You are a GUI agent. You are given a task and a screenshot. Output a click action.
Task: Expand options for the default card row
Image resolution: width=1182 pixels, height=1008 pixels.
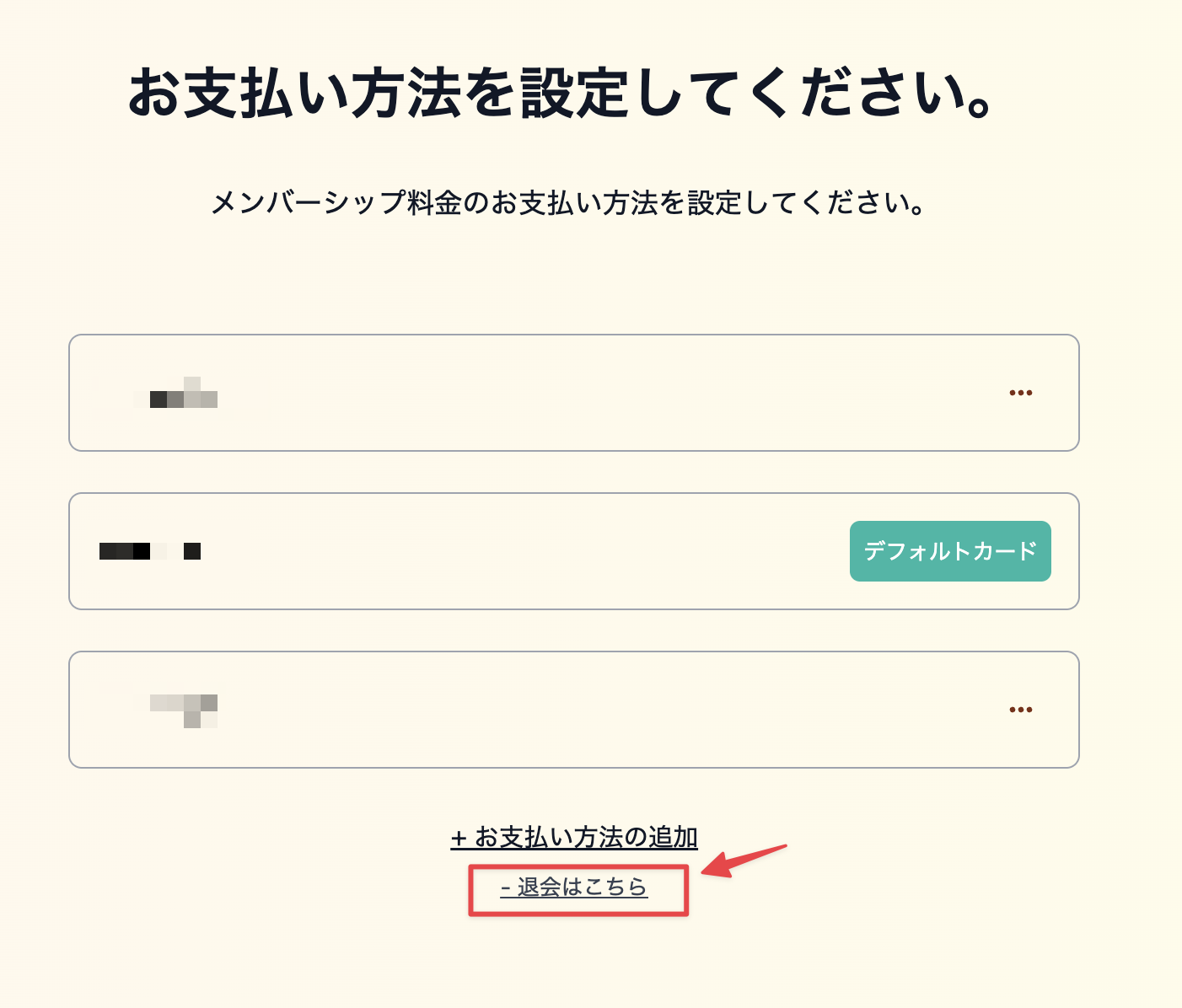(x=949, y=551)
